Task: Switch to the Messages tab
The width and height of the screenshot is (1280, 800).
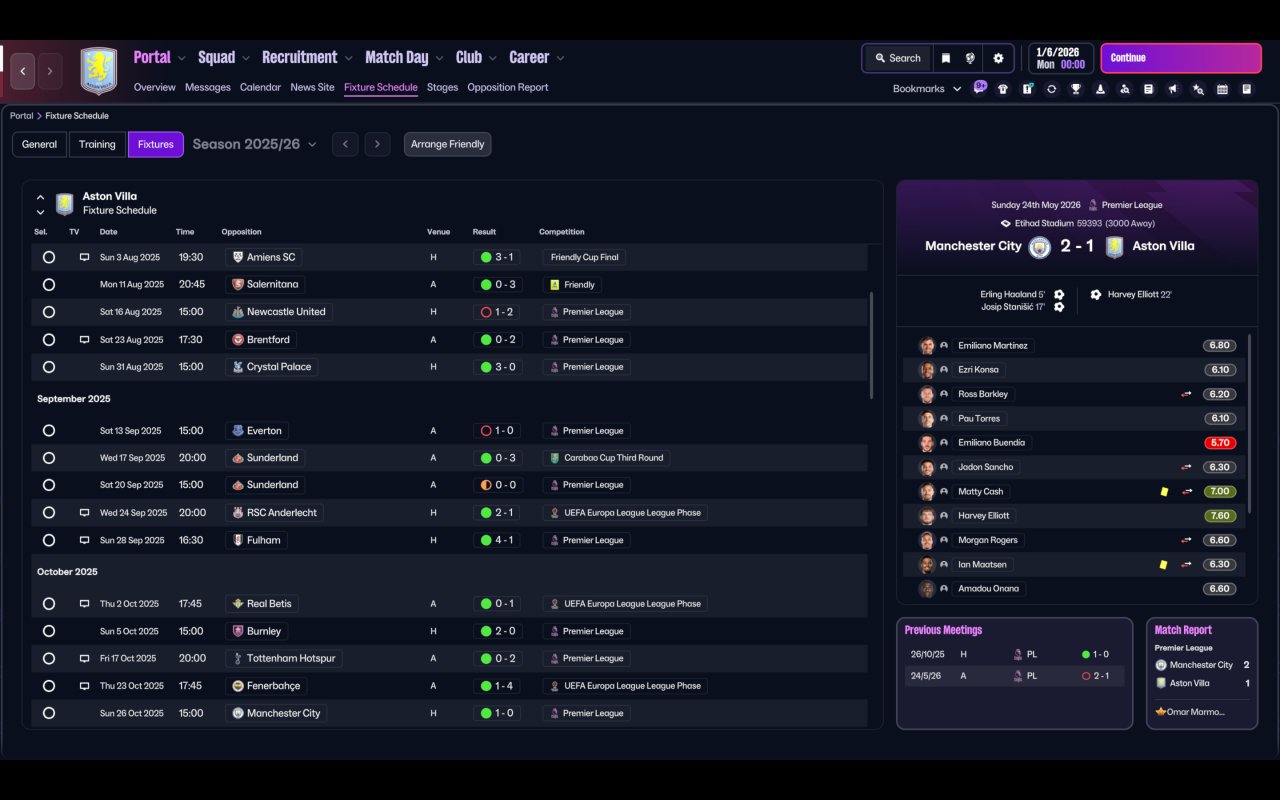Action: 207,87
